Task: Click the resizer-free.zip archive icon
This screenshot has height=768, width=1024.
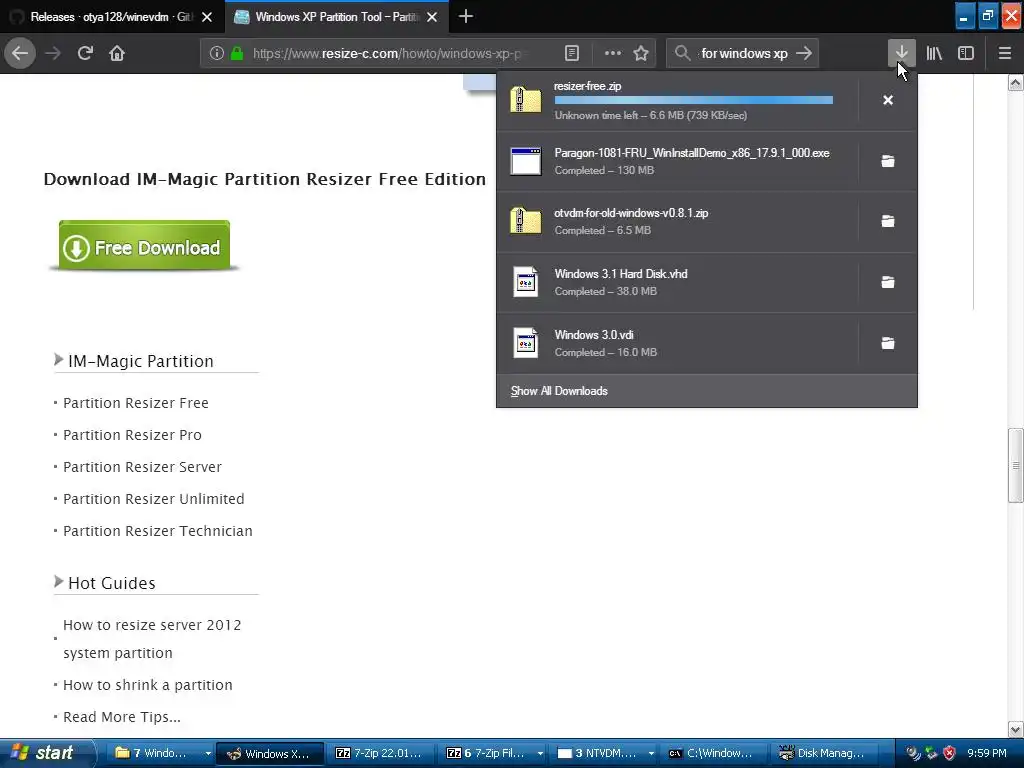Action: [x=526, y=100]
